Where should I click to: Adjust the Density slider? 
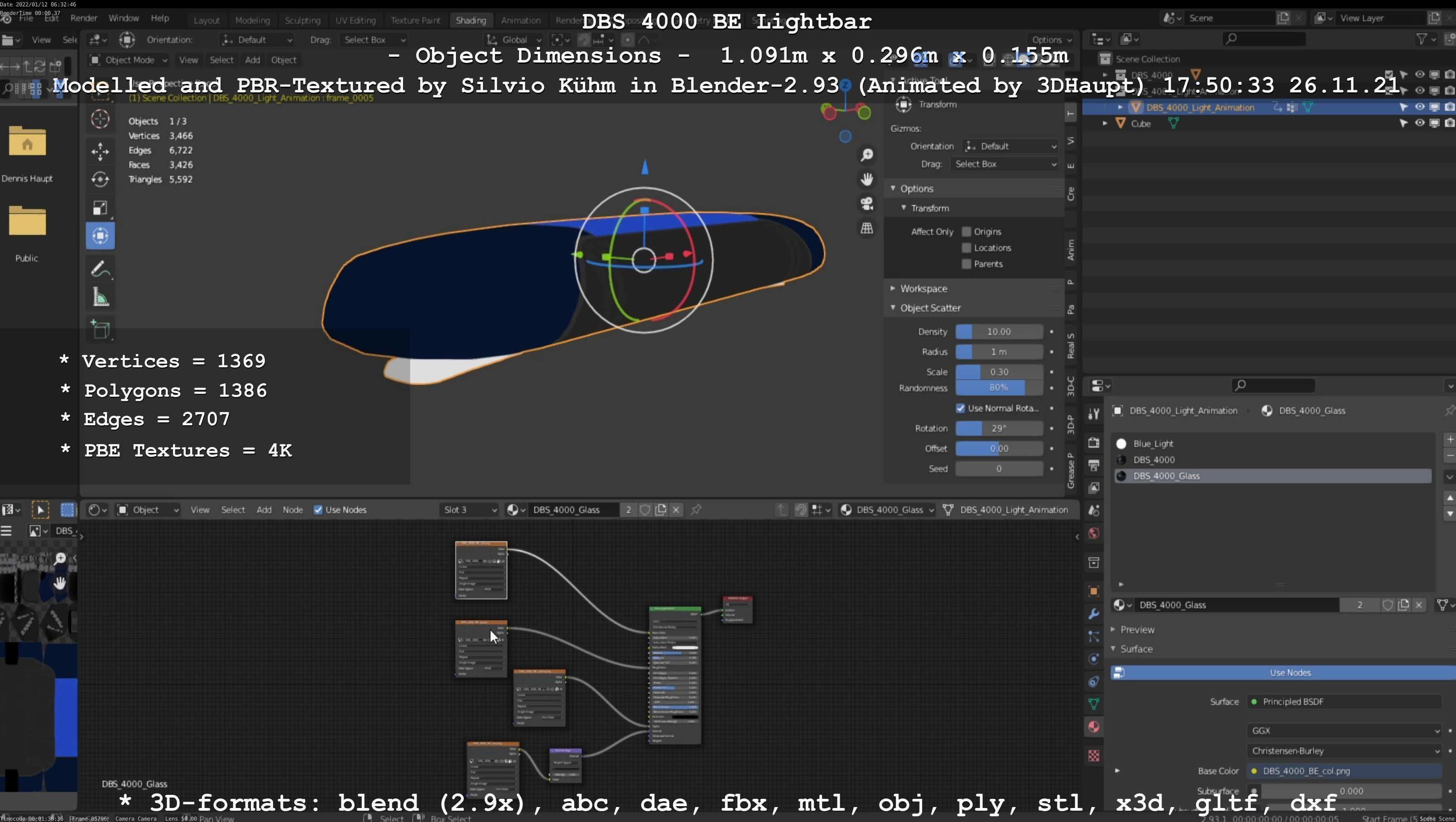(999, 332)
